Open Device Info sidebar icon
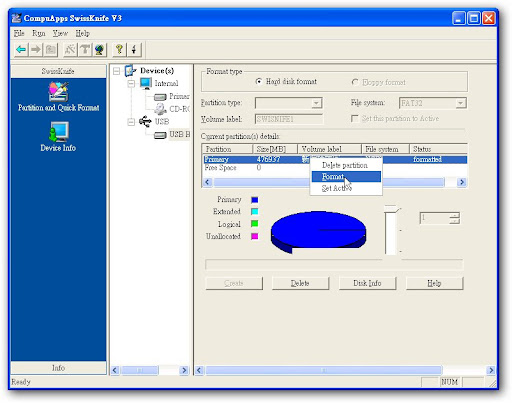 click(x=59, y=132)
